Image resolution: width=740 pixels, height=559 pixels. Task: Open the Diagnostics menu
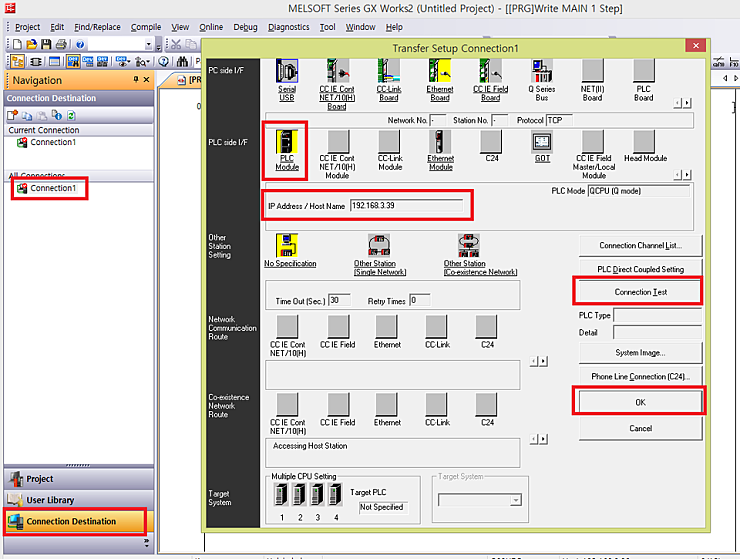(x=289, y=27)
